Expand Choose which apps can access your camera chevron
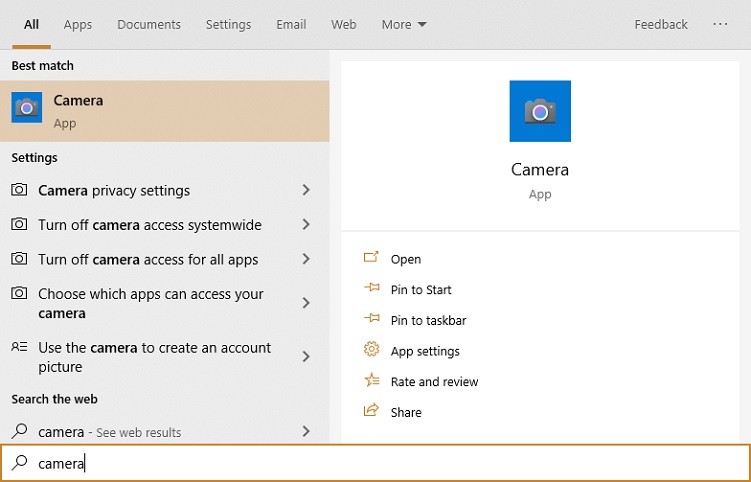The width and height of the screenshot is (751, 482). pos(306,303)
